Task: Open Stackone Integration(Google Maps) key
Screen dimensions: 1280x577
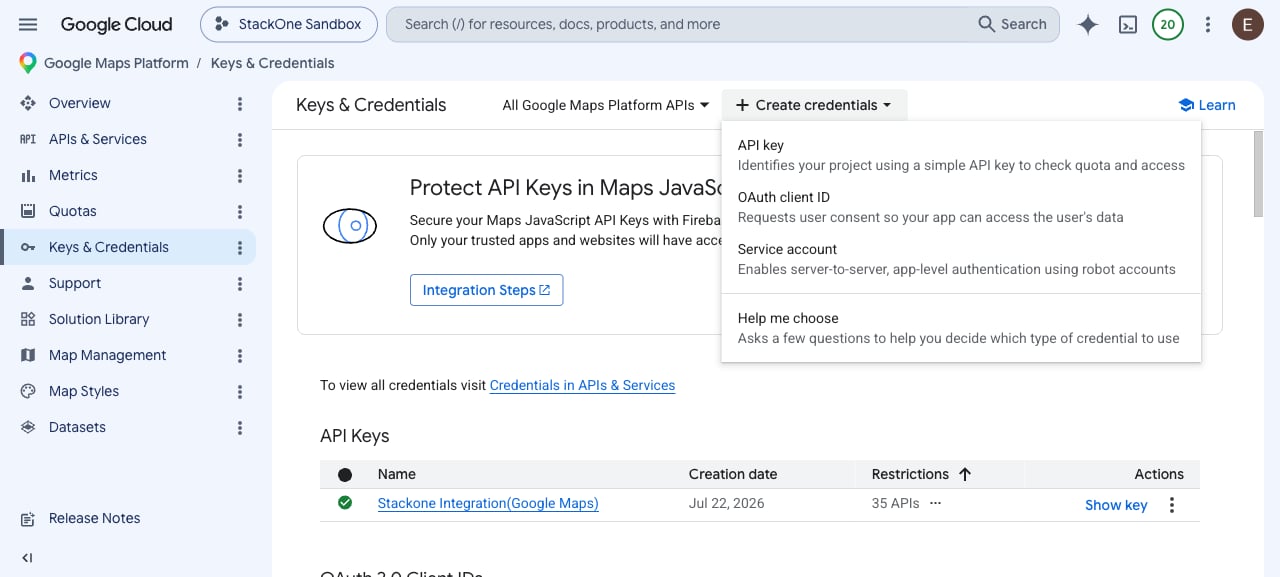Action: click(x=488, y=503)
